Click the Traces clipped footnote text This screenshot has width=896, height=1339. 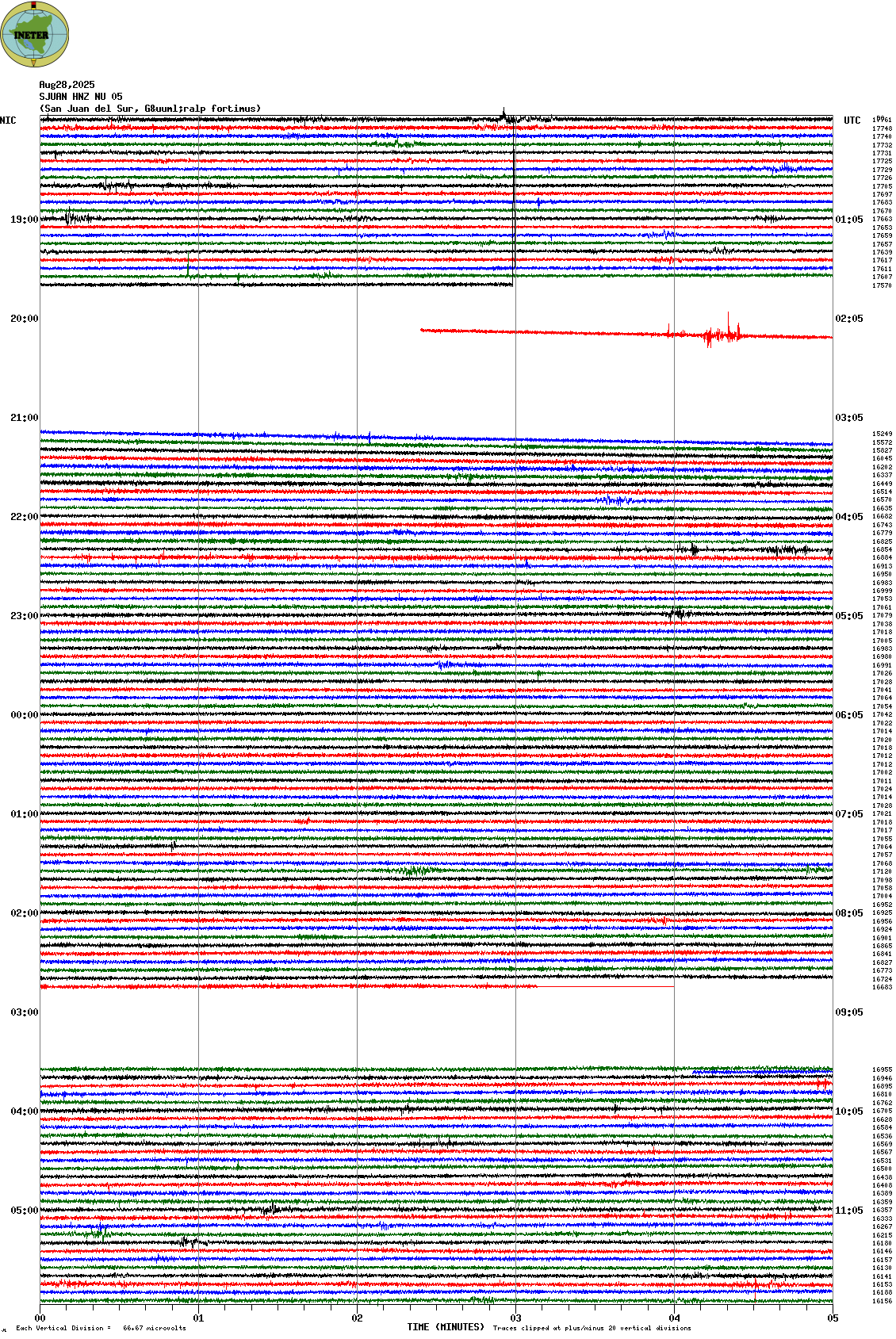pos(592,1328)
